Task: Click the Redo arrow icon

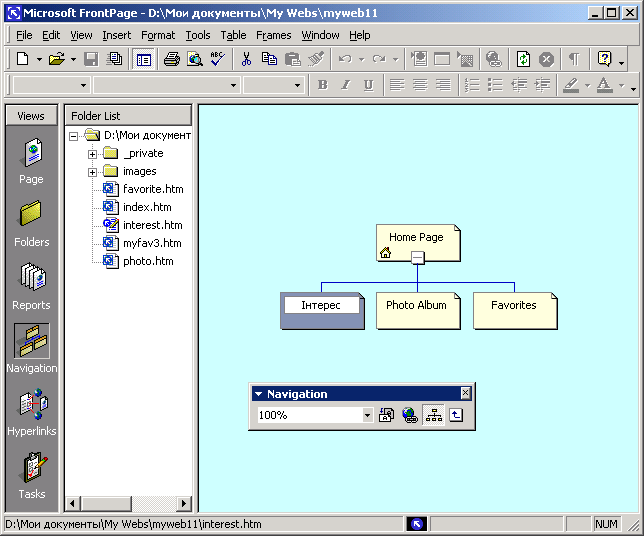Action: click(x=379, y=59)
